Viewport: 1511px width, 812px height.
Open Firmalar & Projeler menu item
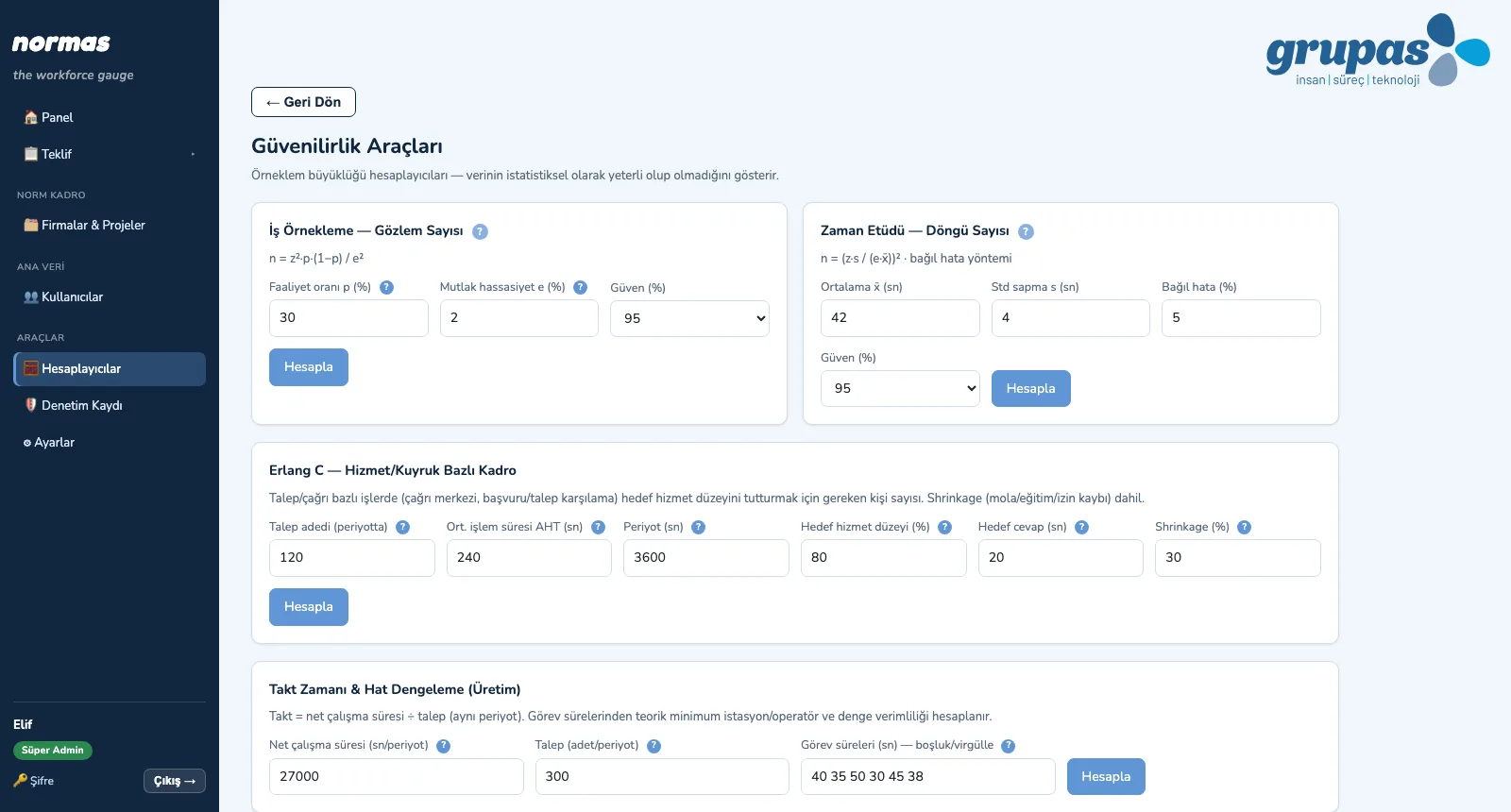point(110,225)
